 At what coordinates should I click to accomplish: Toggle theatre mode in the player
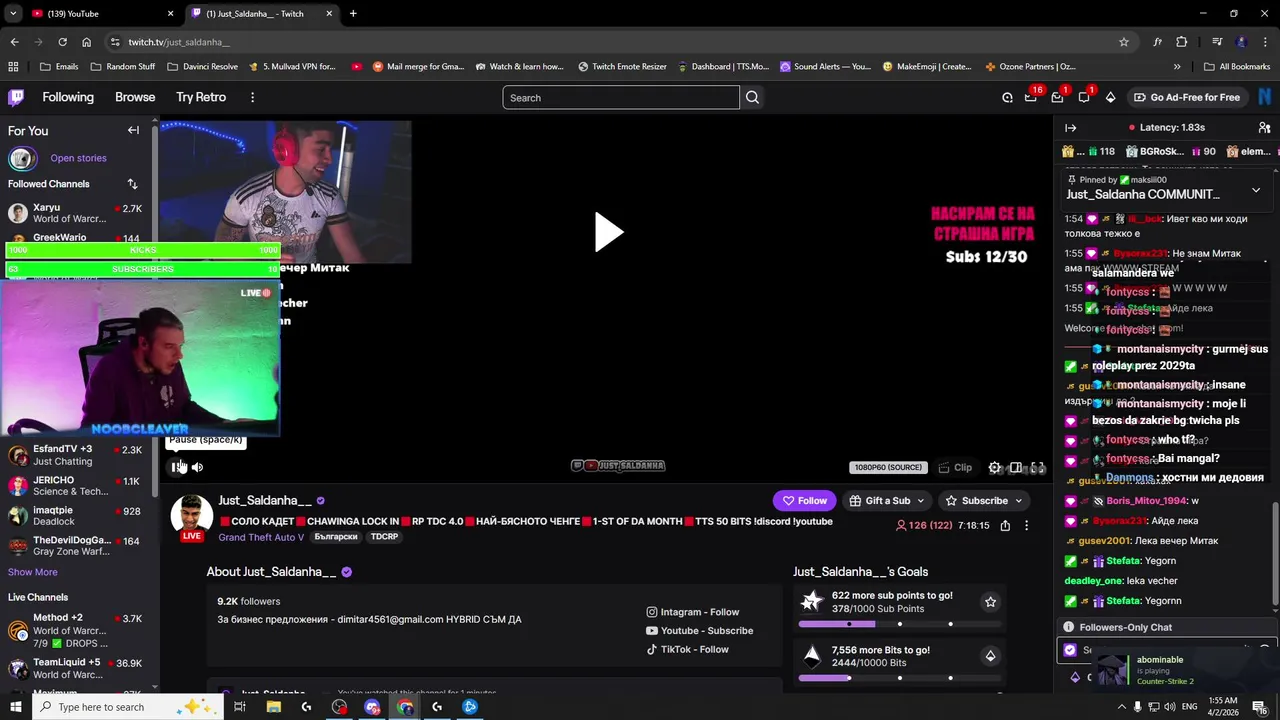tap(1016, 467)
